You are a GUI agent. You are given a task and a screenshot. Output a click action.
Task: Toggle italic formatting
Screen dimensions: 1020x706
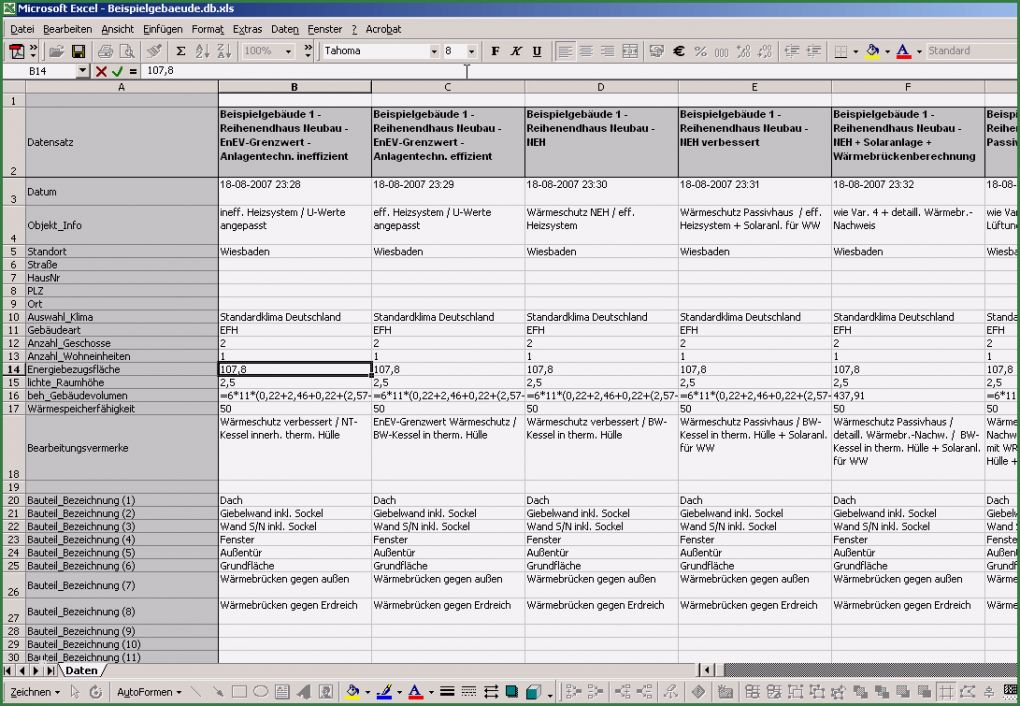coord(515,51)
